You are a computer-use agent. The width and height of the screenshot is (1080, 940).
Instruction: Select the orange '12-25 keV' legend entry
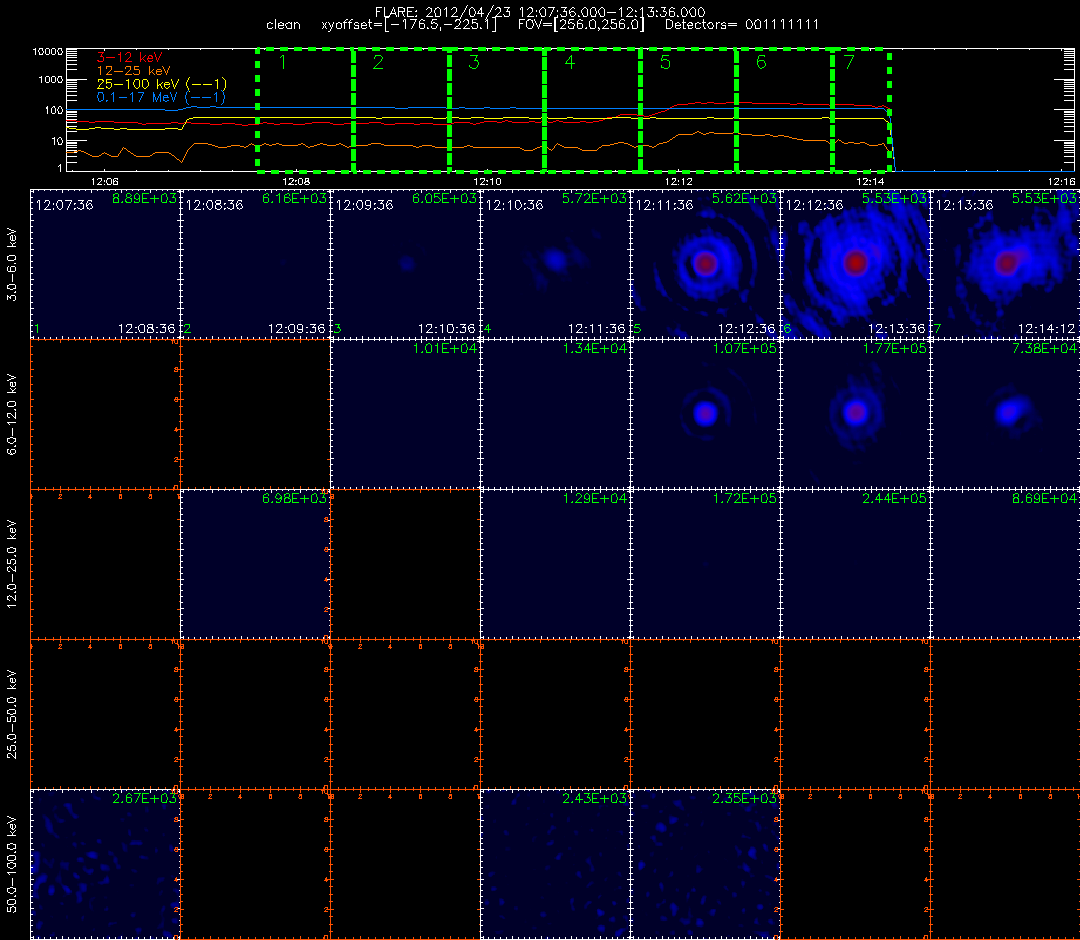(133, 70)
